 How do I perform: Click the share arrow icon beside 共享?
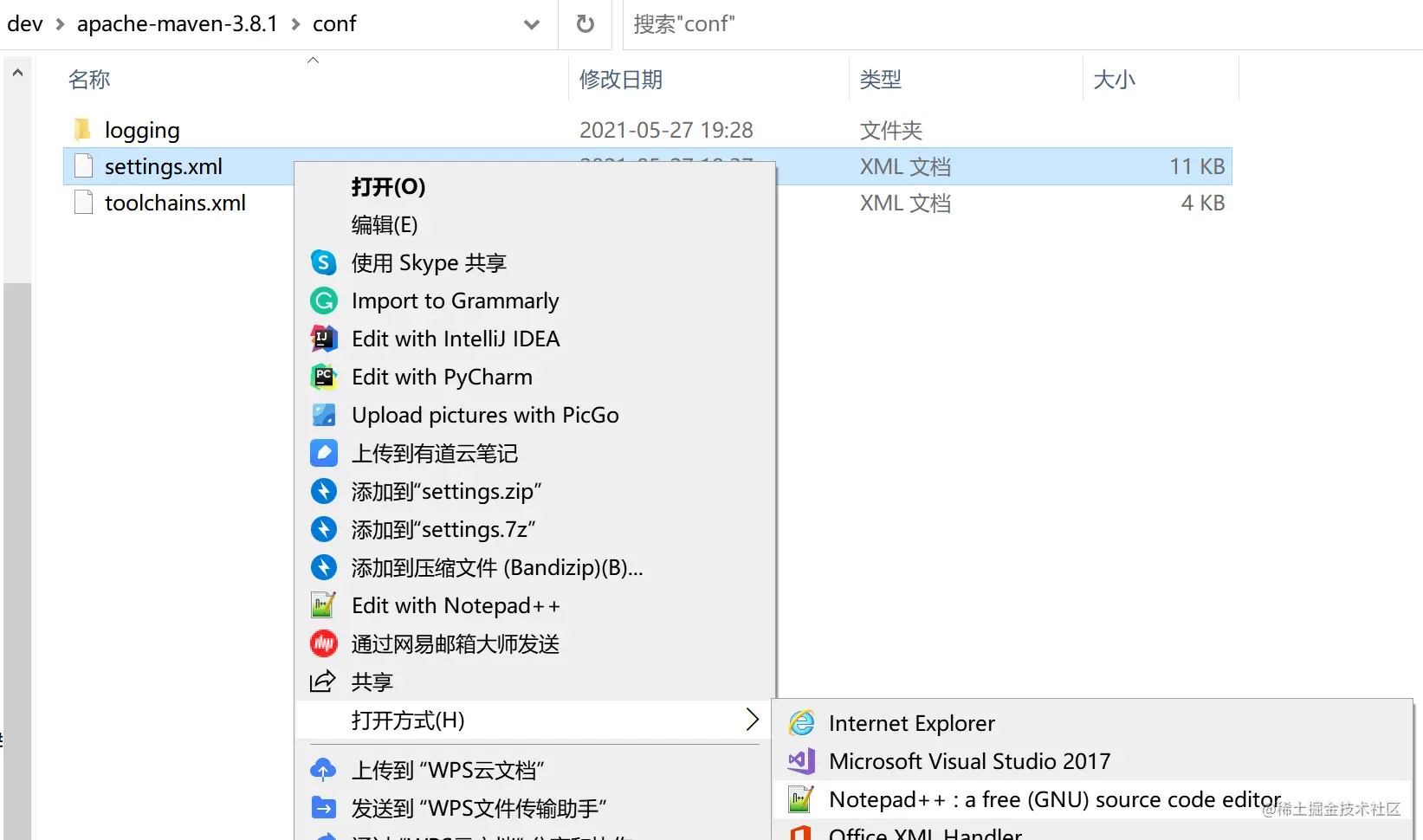pyautogui.click(x=323, y=682)
